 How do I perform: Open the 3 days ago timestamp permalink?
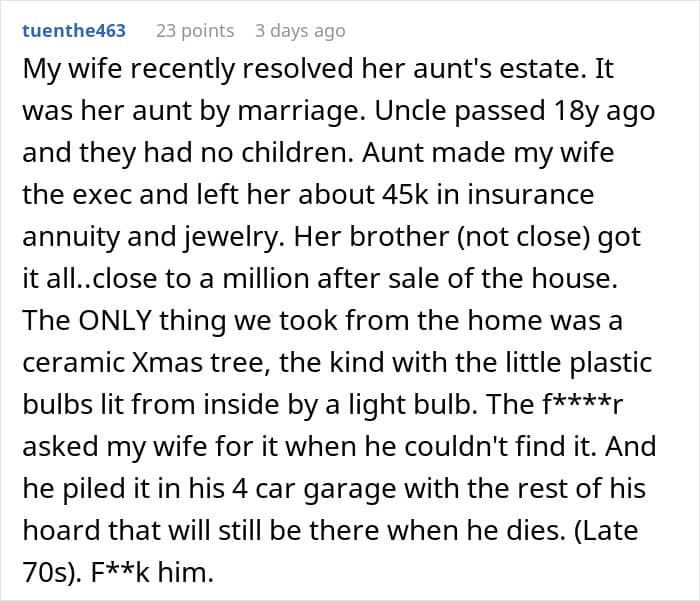tap(300, 31)
